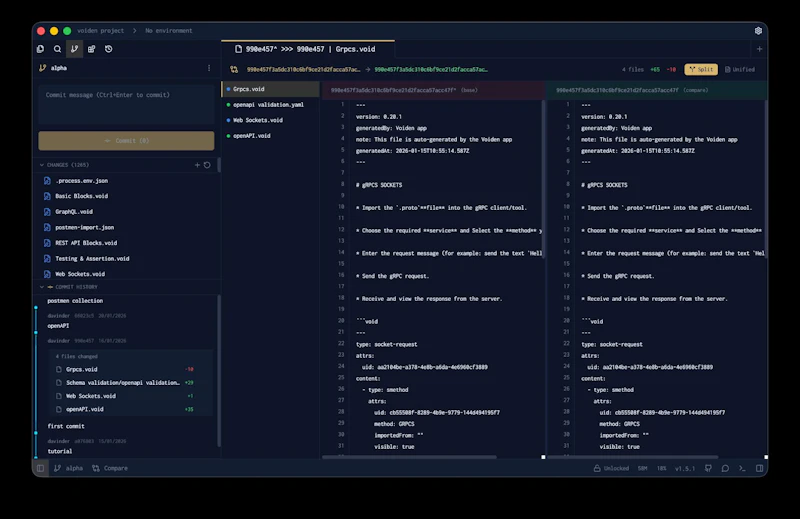
Task: Click the base commit hash link
Action: tap(303, 69)
